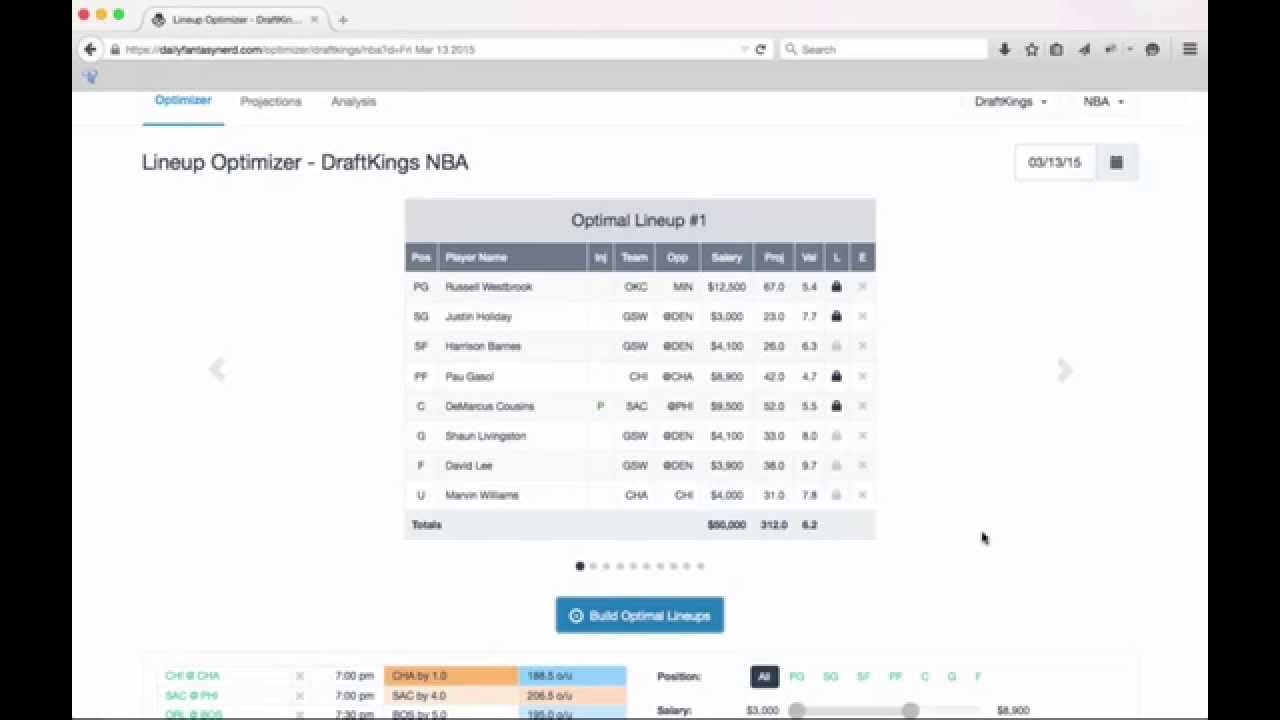Grab the minimum salary slider handle
Image resolution: width=1280 pixels, height=720 pixels.
(797, 710)
